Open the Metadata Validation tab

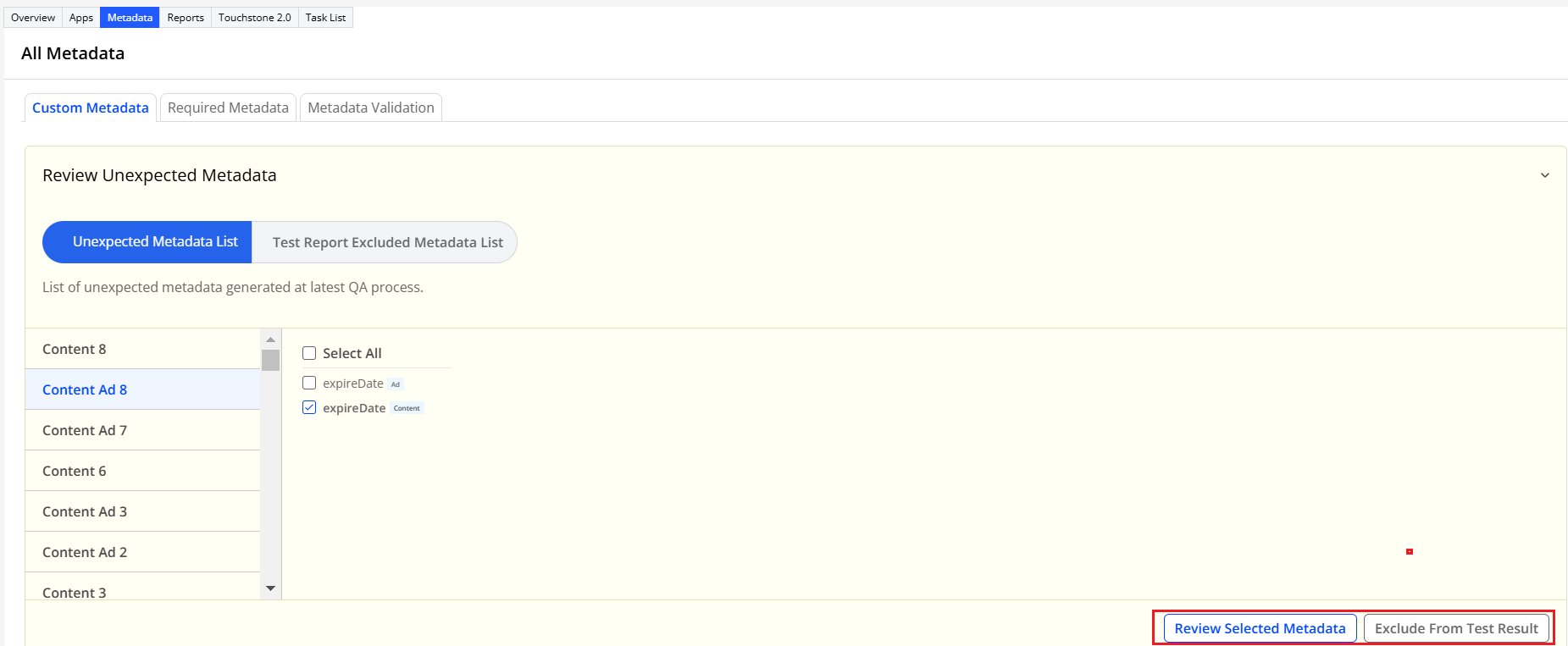[x=371, y=108]
